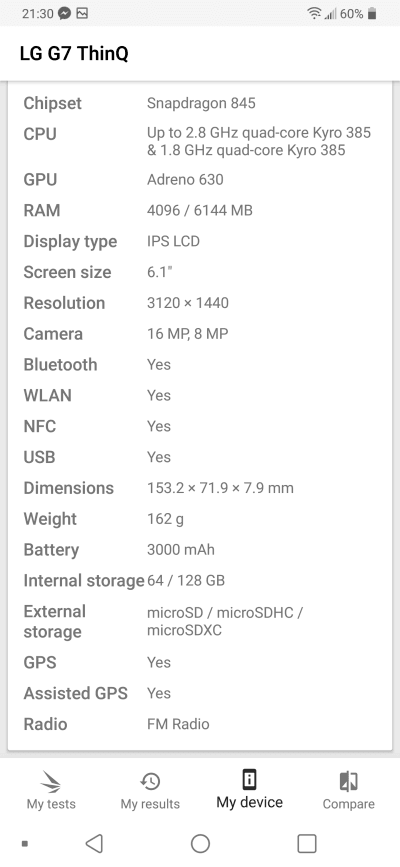Tap the Chipset Snapdragon 845 row
Screen dimensions: 400x867
coord(200,103)
